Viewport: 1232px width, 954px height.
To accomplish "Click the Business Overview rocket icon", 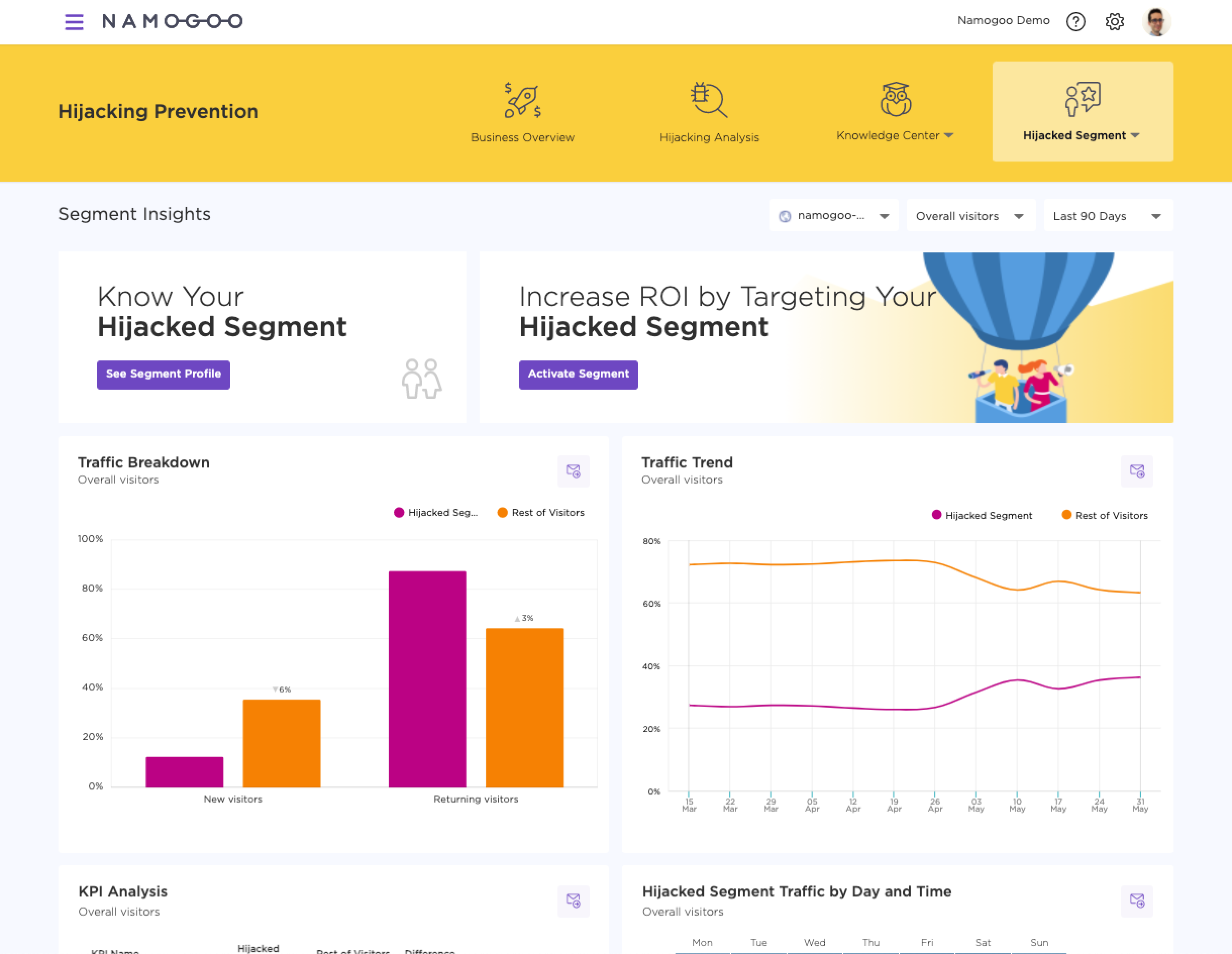I will 523,100.
